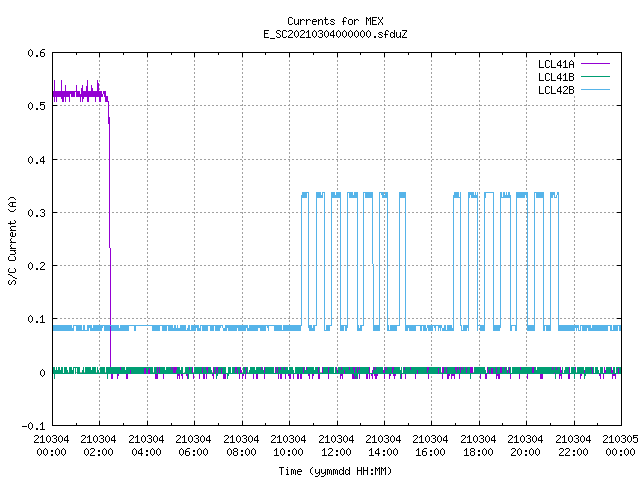This screenshot has width=640, height=480.
Task: Click the y-axis tick value 0.6
Action: point(37,53)
